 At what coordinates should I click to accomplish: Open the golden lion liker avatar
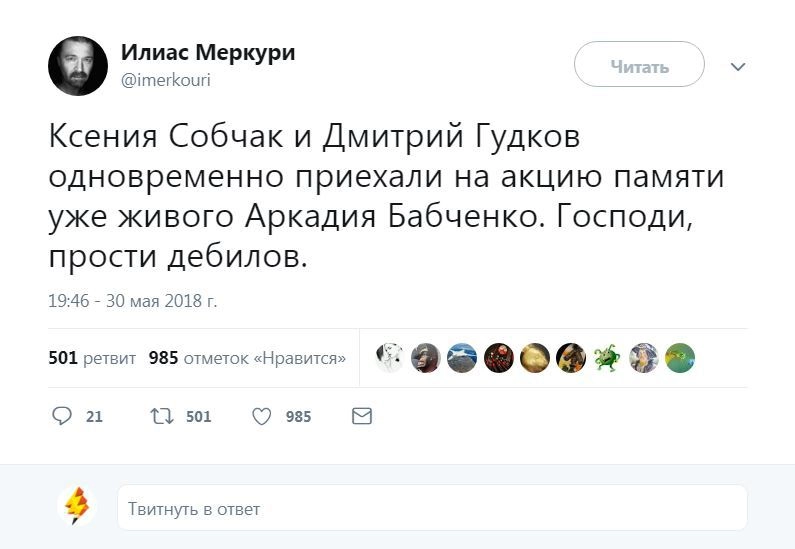pos(535,358)
